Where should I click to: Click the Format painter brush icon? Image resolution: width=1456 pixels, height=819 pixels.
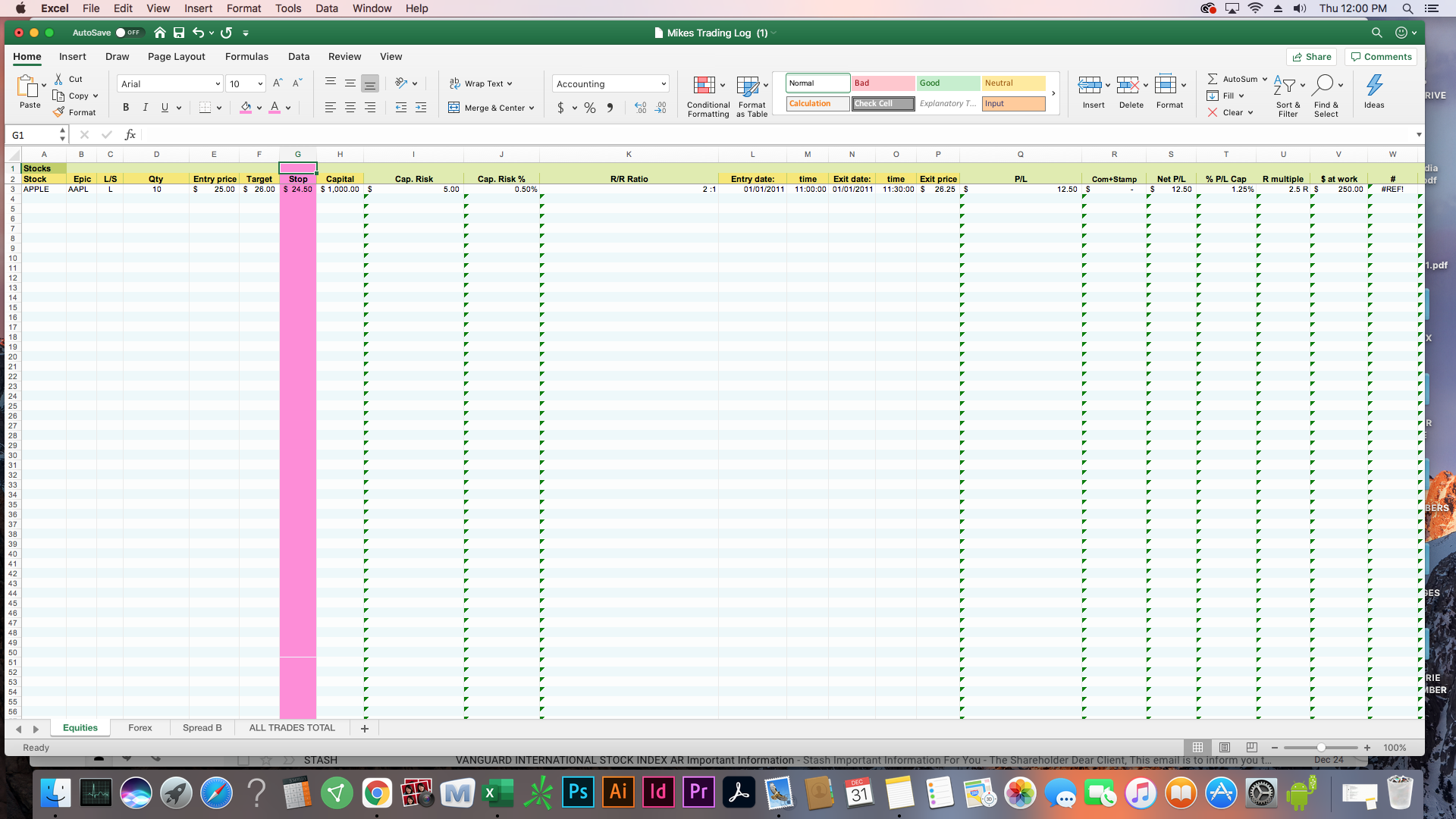(x=58, y=112)
